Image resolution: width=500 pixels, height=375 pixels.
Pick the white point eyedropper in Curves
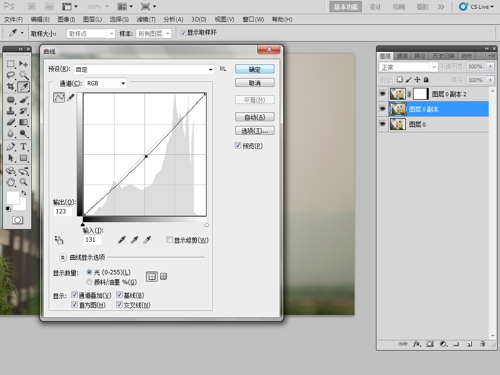pos(147,240)
